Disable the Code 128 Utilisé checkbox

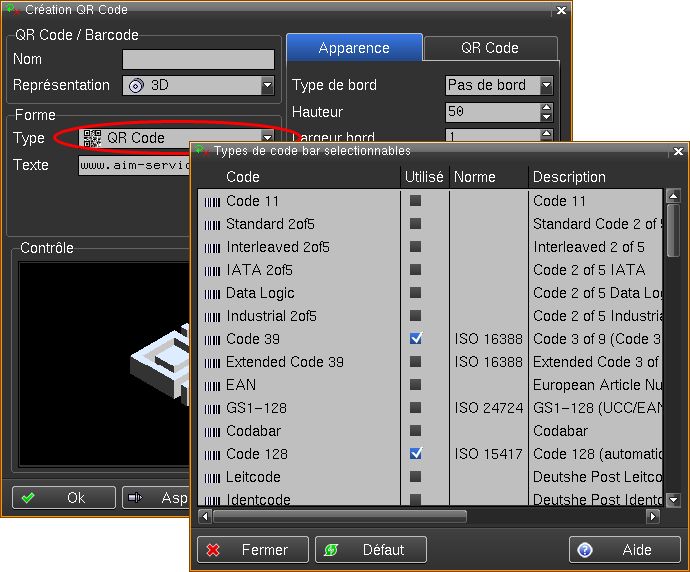(416, 454)
